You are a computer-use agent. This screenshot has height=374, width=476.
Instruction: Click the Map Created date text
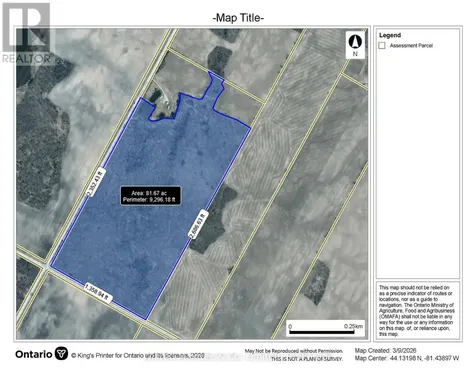coord(385,351)
